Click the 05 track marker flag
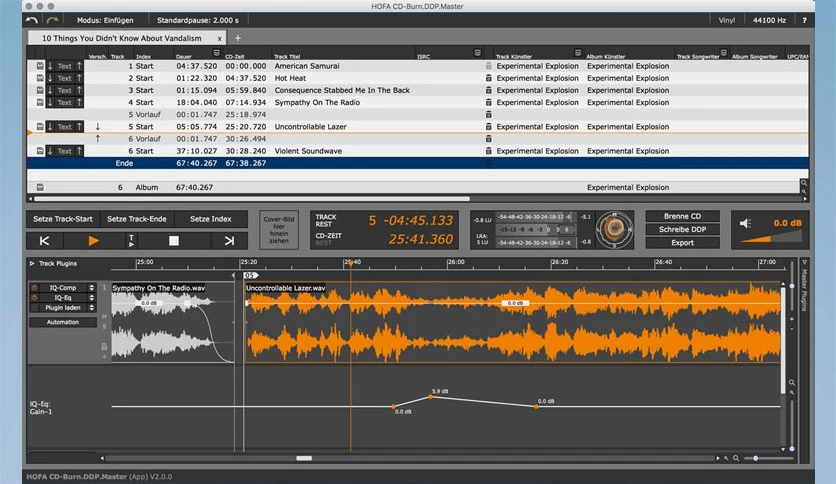Screen dimensions: 836x484 [251, 276]
